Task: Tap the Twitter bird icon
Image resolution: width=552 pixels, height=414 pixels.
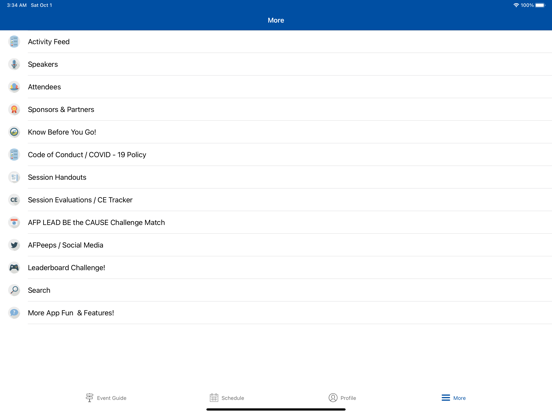Action: pos(14,245)
